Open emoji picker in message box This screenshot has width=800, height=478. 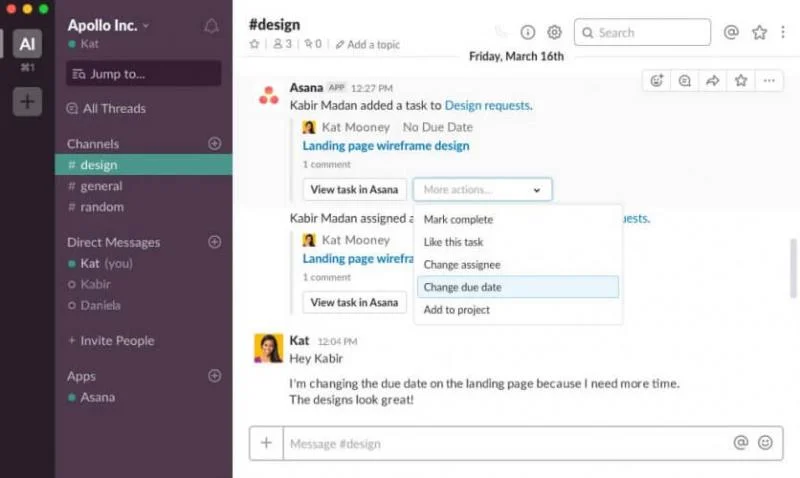pyautogui.click(x=765, y=442)
